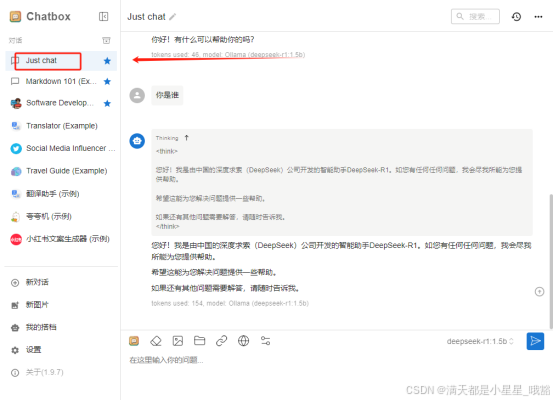Image resolution: width=554 pixels, height=401 pixels.
Task: Open 夸夸机 (示例) conversation
Action: pyautogui.click(x=61, y=216)
